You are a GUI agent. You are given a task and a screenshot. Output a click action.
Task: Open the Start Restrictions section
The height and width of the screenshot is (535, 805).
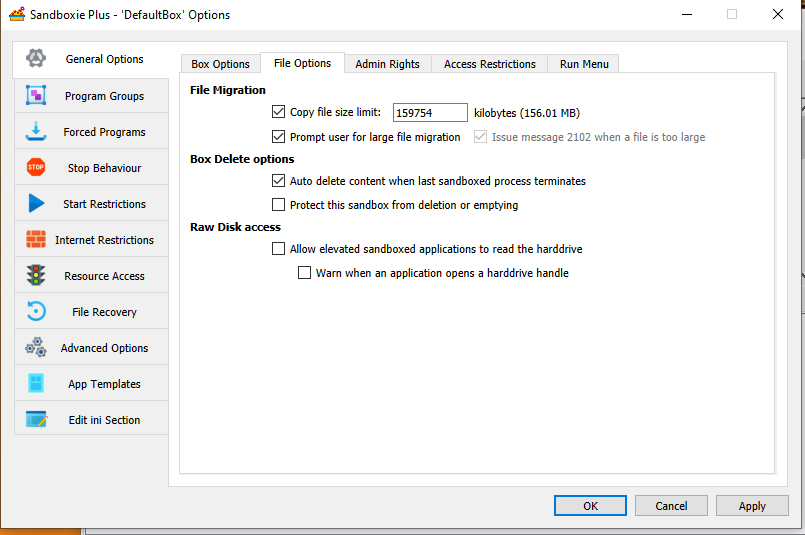point(91,204)
